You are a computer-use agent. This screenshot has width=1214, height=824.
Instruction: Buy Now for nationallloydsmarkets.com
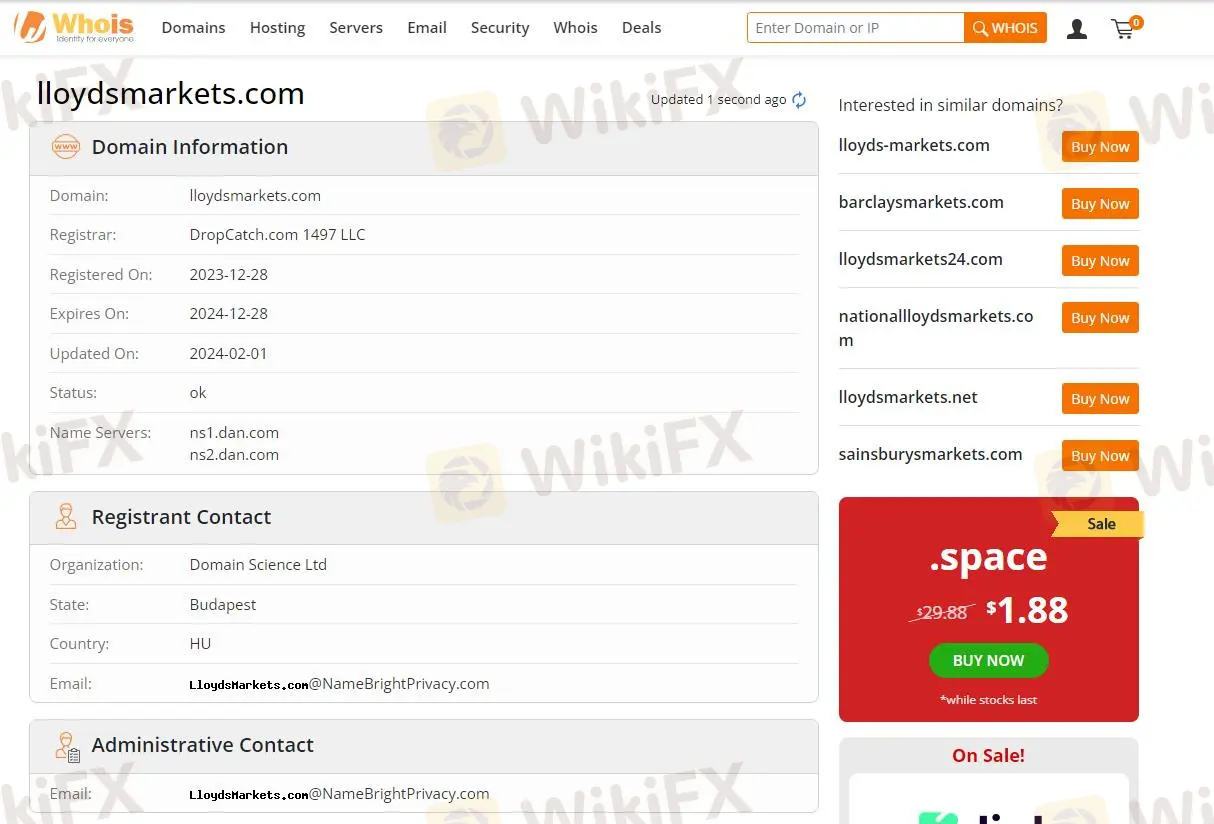[x=1100, y=318]
